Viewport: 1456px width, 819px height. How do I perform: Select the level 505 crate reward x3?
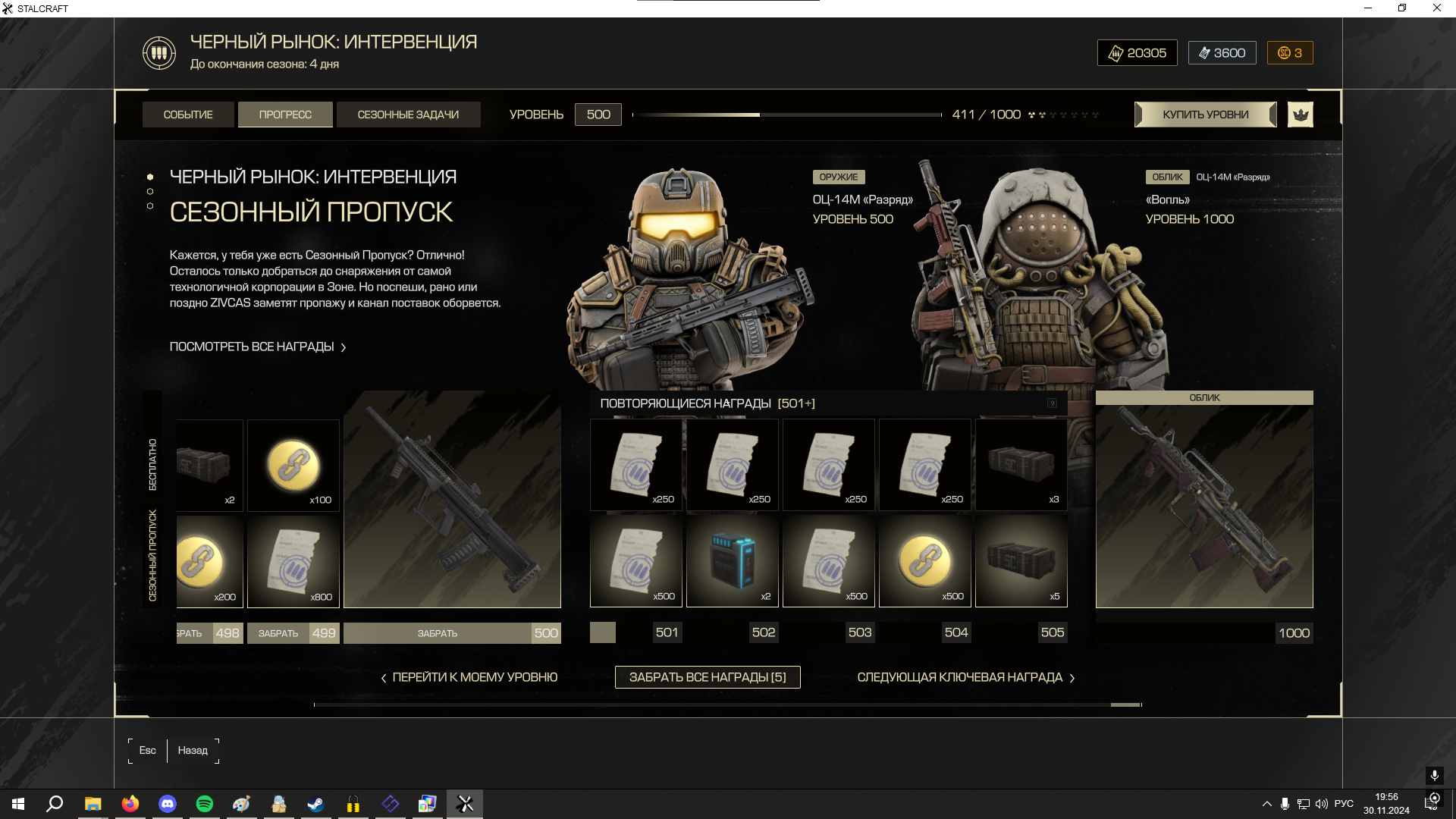click(x=1021, y=465)
